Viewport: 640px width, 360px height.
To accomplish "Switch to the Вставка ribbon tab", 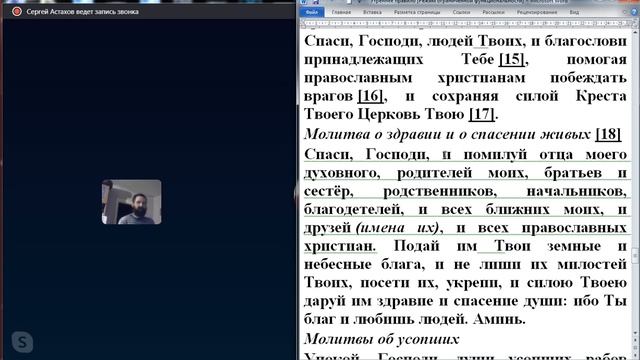I will click(x=372, y=12).
